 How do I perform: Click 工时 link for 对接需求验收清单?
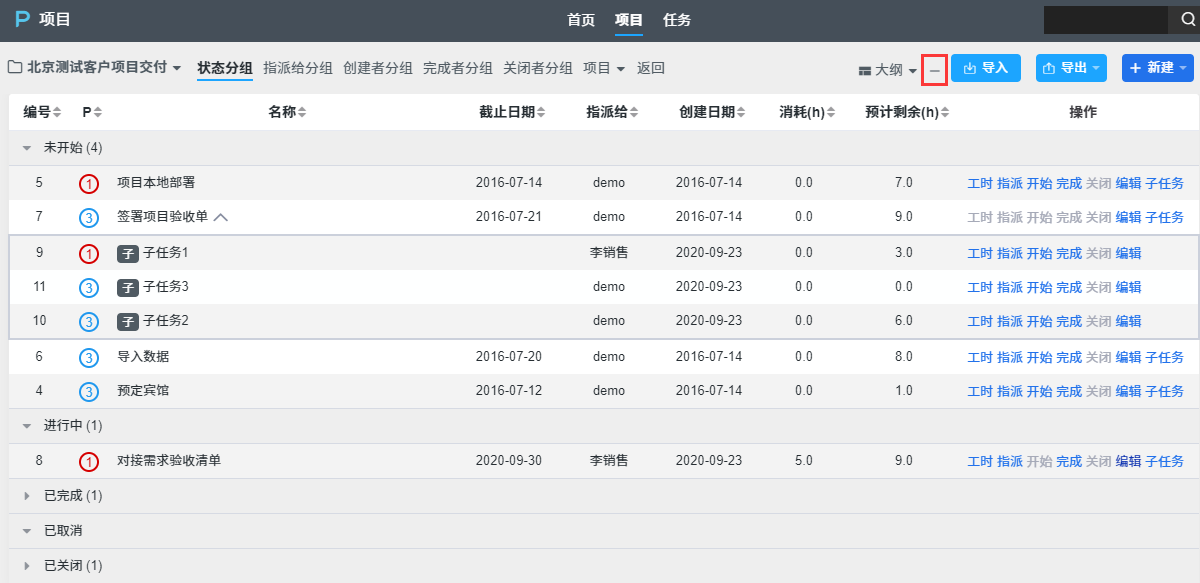[980, 461]
